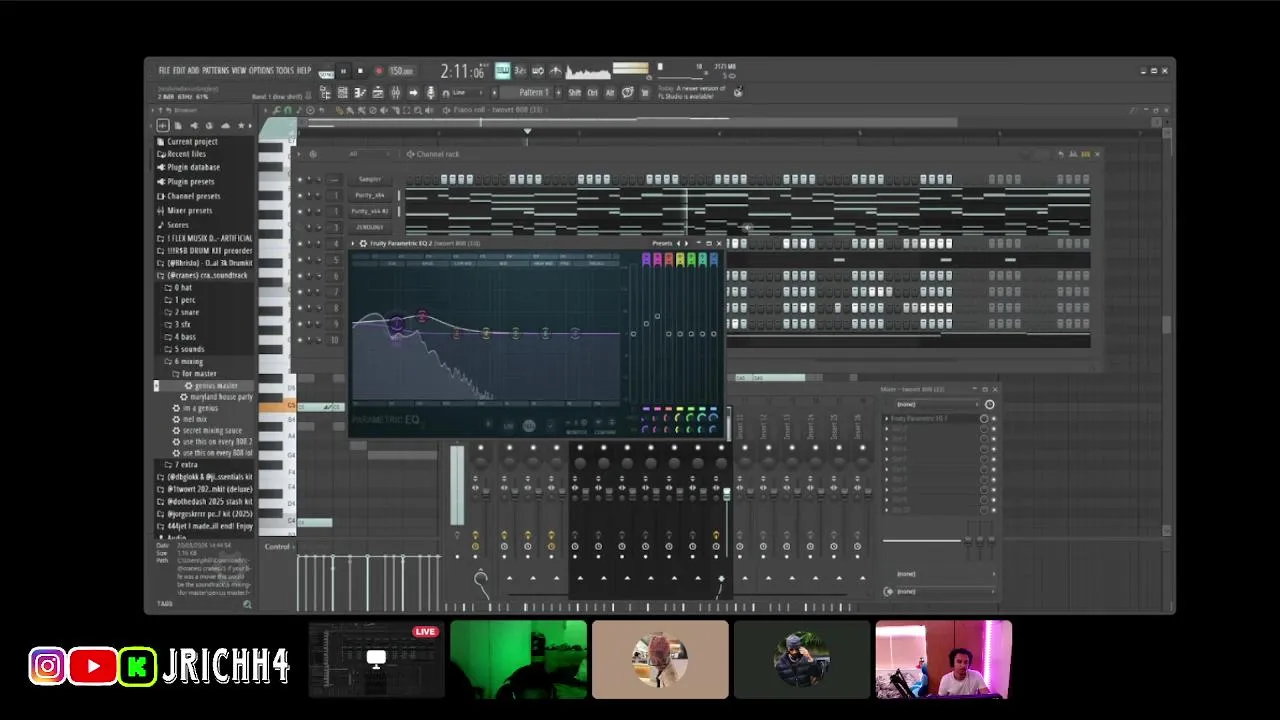Screen dimensions: 1280x720
Task: Open the mixer input '(none)' dropdown
Action: (x=935, y=404)
